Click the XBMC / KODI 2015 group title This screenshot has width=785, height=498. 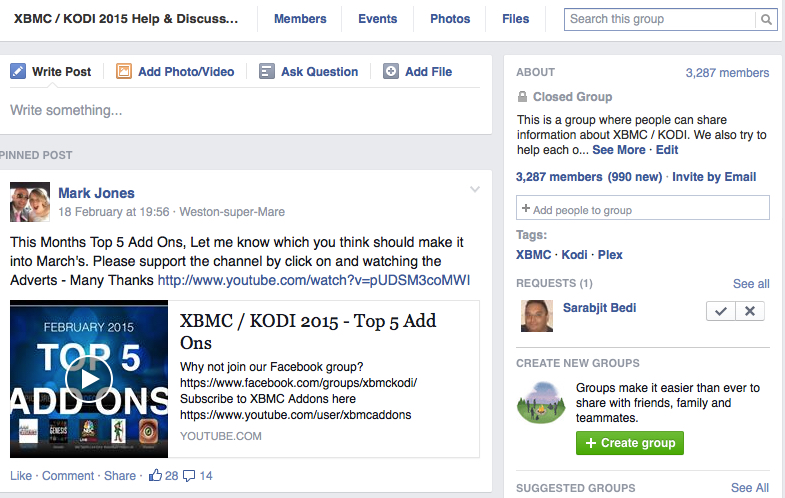pos(126,19)
